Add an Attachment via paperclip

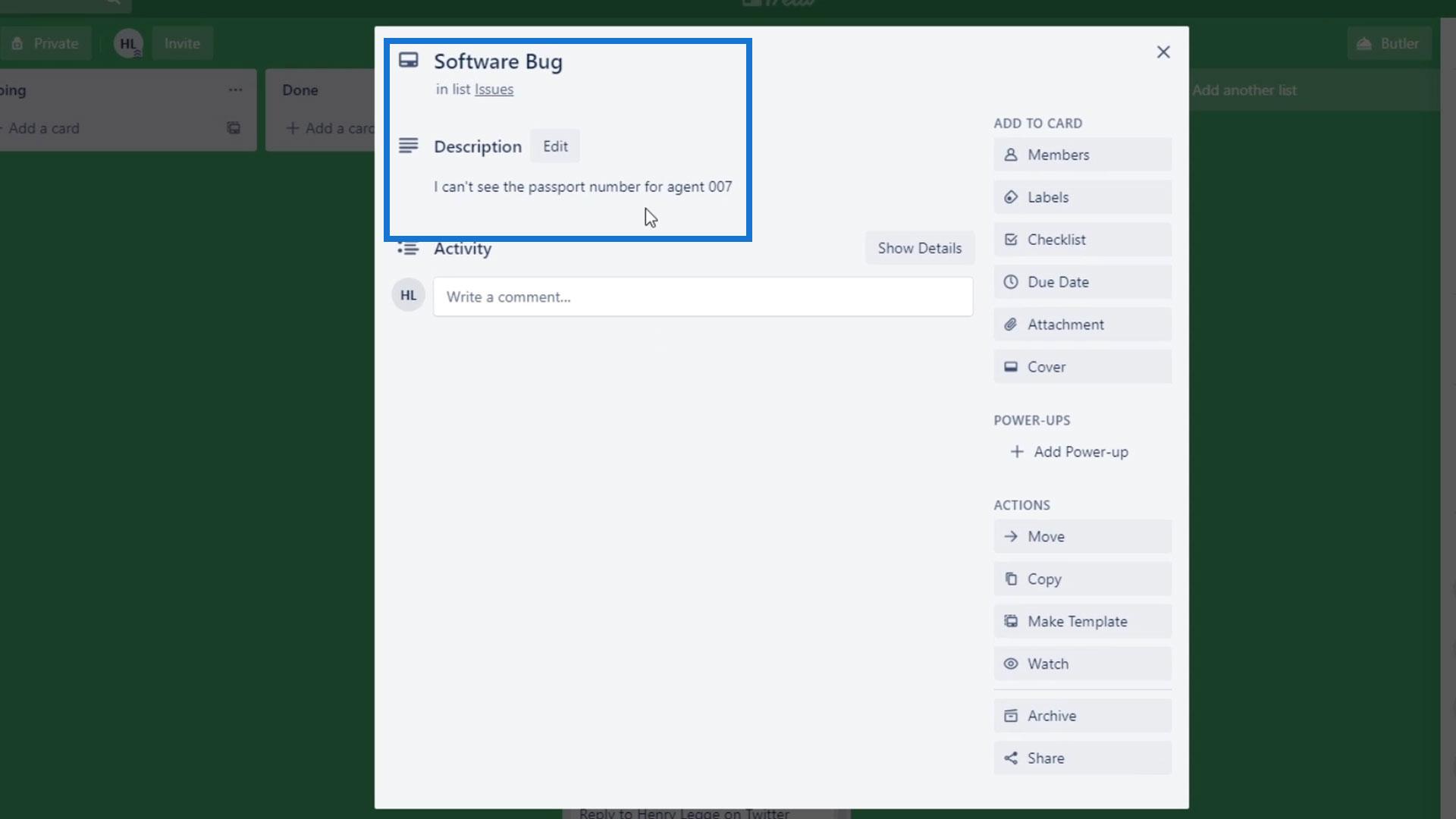click(1082, 325)
